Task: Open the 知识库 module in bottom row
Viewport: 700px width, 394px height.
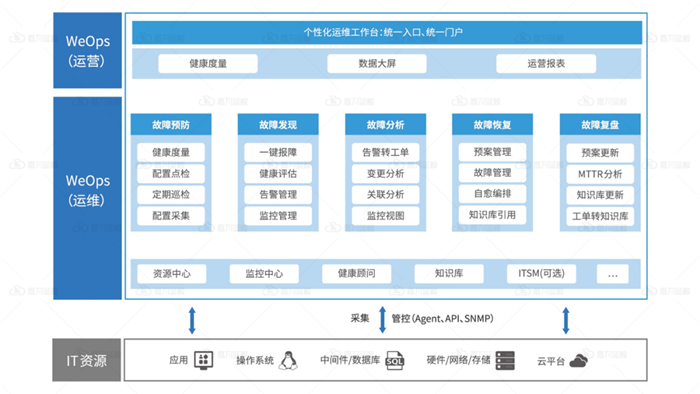Action: [x=449, y=274]
